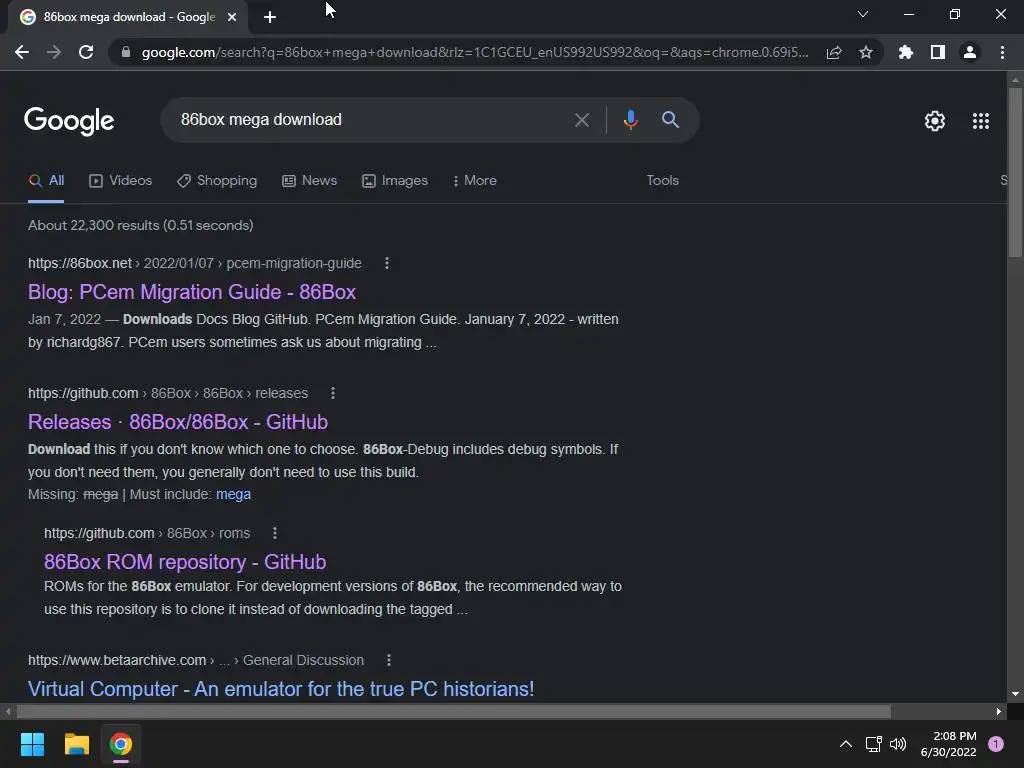Open Releases · 86Box/86Box - GitHub link
Viewport: 1024px width, 768px height.
[178, 422]
